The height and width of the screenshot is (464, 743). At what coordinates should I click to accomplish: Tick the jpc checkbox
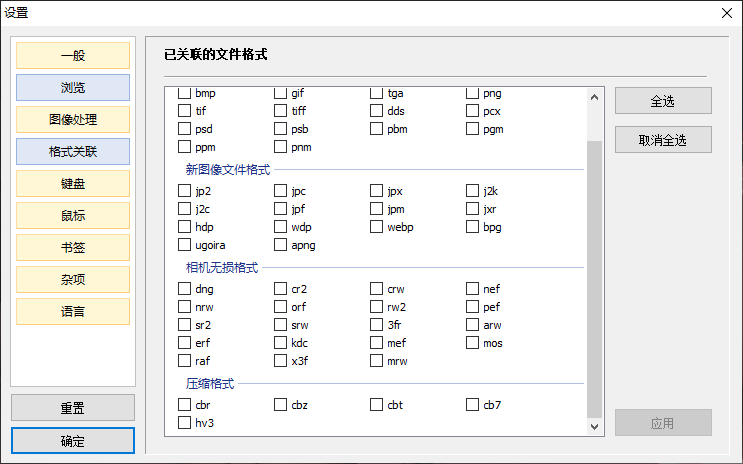tap(281, 191)
